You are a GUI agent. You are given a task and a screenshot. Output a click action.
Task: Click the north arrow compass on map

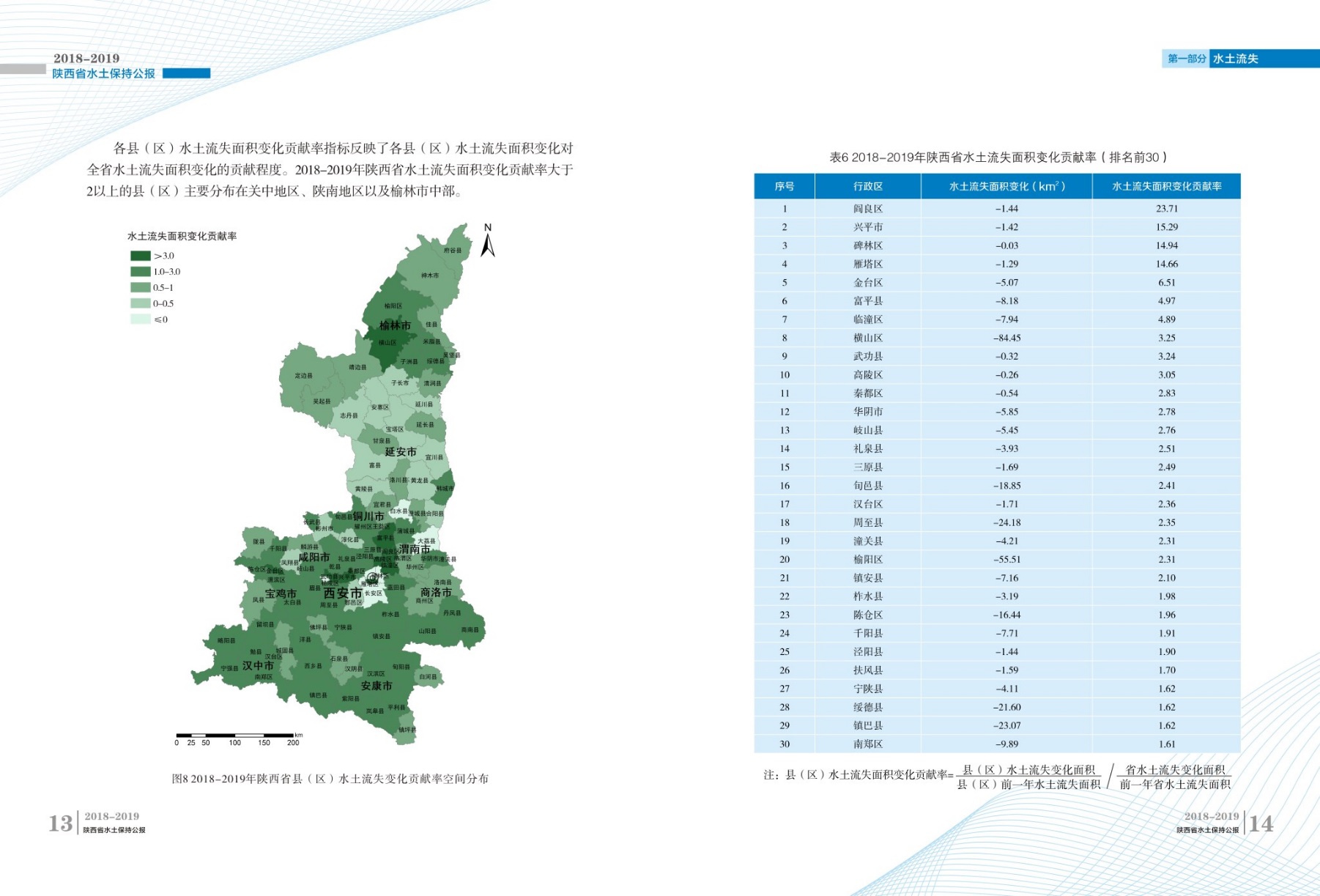click(487, 242)
